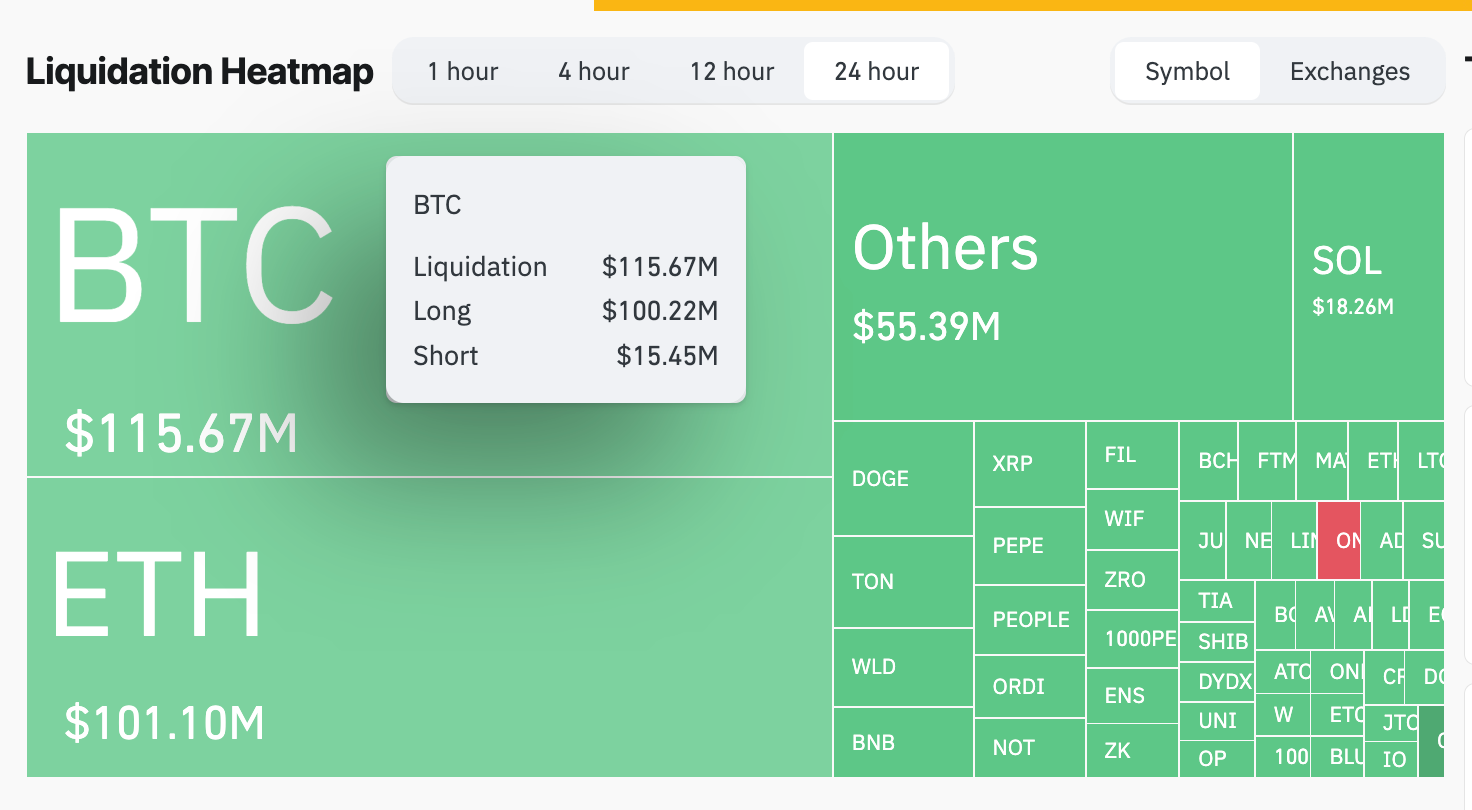1472x810 pixels.
Task: Select the 1 hour timeframe tab
Action: point(462,72)
